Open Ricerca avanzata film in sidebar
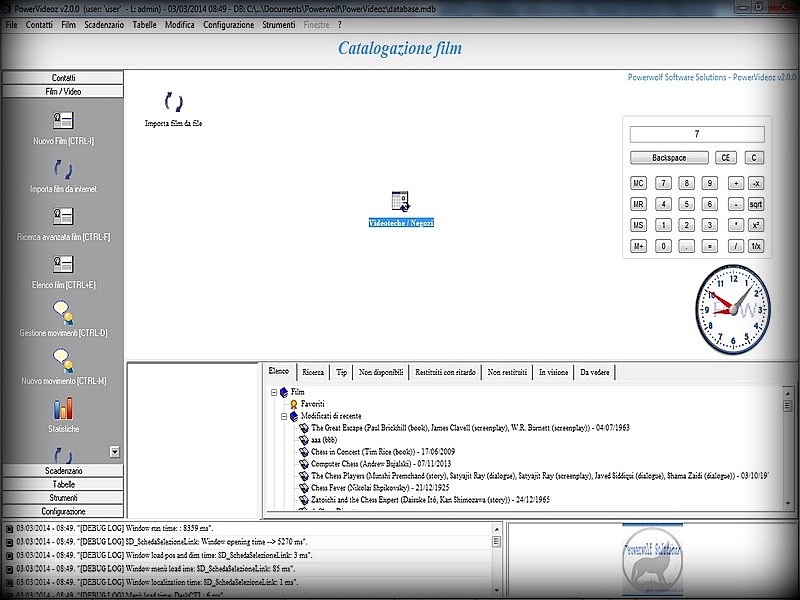800x600 pixels. pos(63,216)
